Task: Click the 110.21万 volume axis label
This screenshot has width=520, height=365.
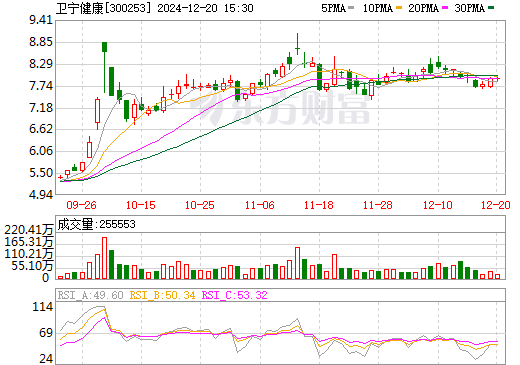Action: [29, 254]
